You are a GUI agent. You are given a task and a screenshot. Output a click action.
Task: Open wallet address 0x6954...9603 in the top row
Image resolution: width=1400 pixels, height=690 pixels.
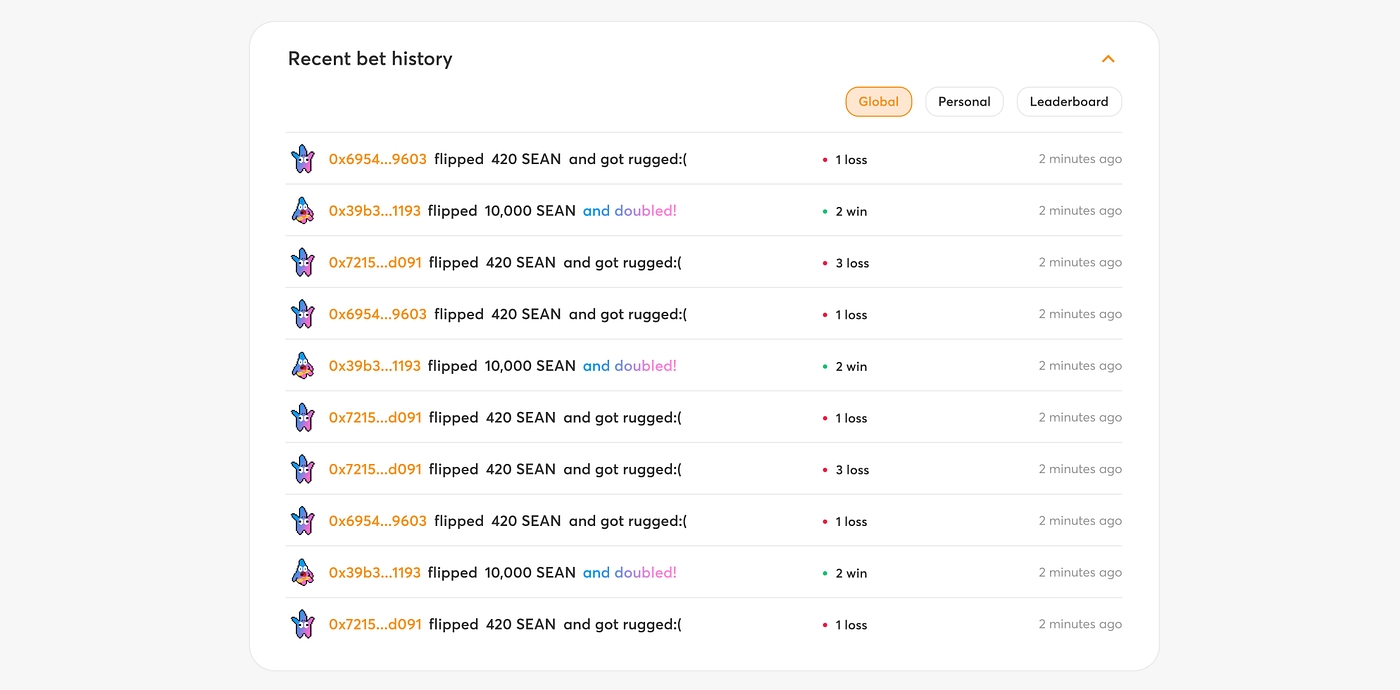377,159
